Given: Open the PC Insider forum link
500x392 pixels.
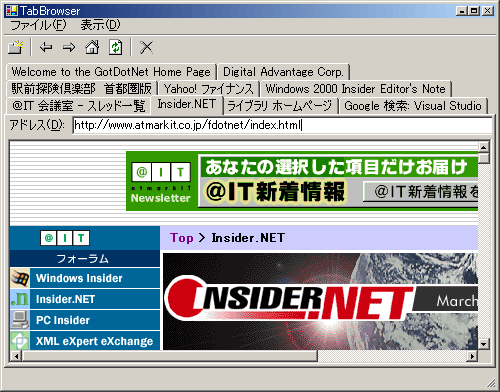Looking at the screenshot, I should pyautogui.click(x=63, y=320).
